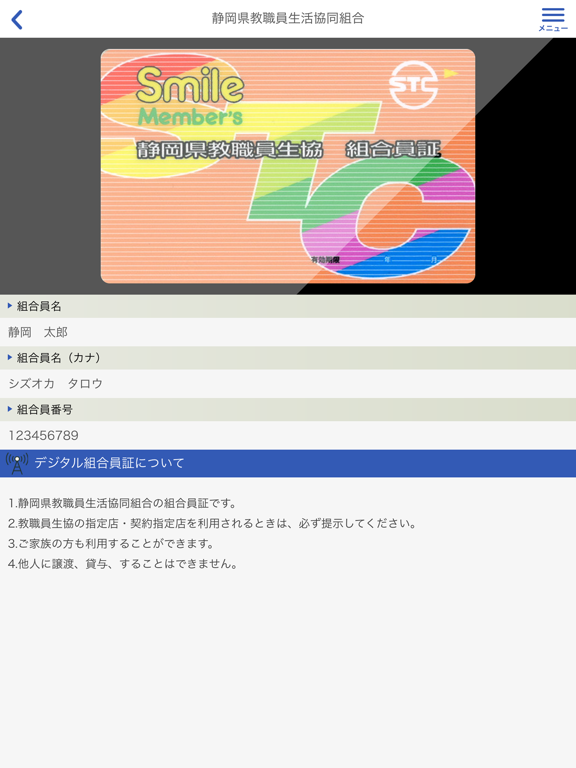Tap note 3 about ご家族の方も利用
576x768 pixels.
[111, 543]
